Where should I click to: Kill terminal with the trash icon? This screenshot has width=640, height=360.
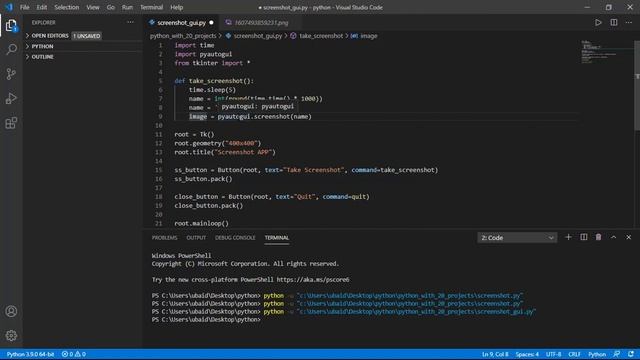[x=598, y=237]
